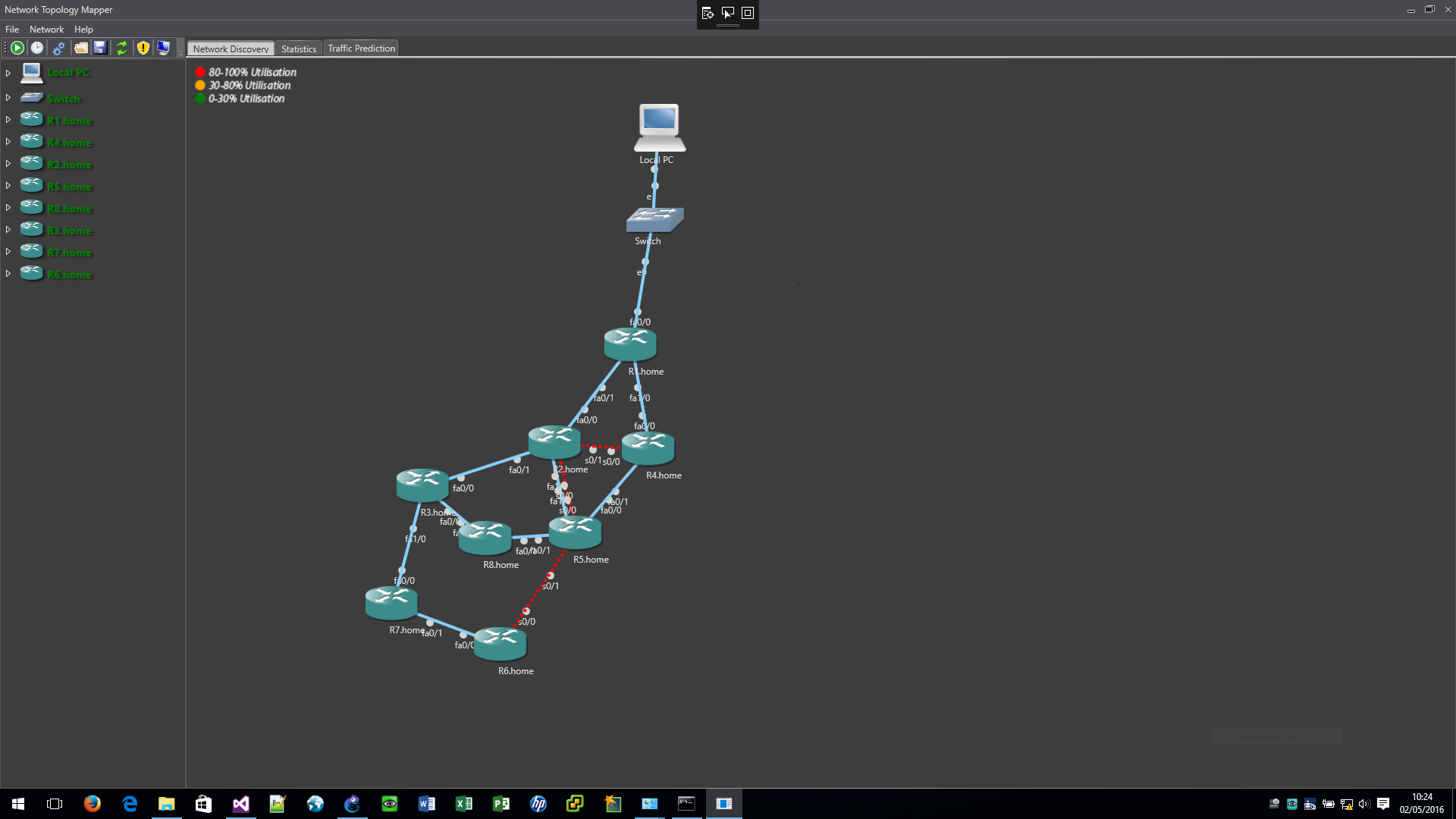The height and width of the screenshot is (819, 1456).
Task: Click the blue monitor toolbar icon
Action: pos(163,48)
